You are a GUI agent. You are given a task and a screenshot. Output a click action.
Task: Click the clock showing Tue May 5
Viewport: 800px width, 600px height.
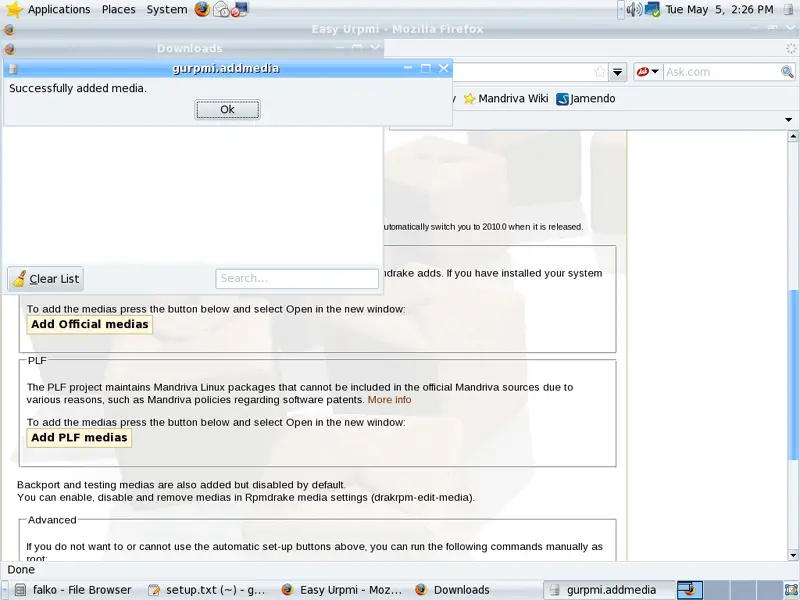[x=719, y=9]
